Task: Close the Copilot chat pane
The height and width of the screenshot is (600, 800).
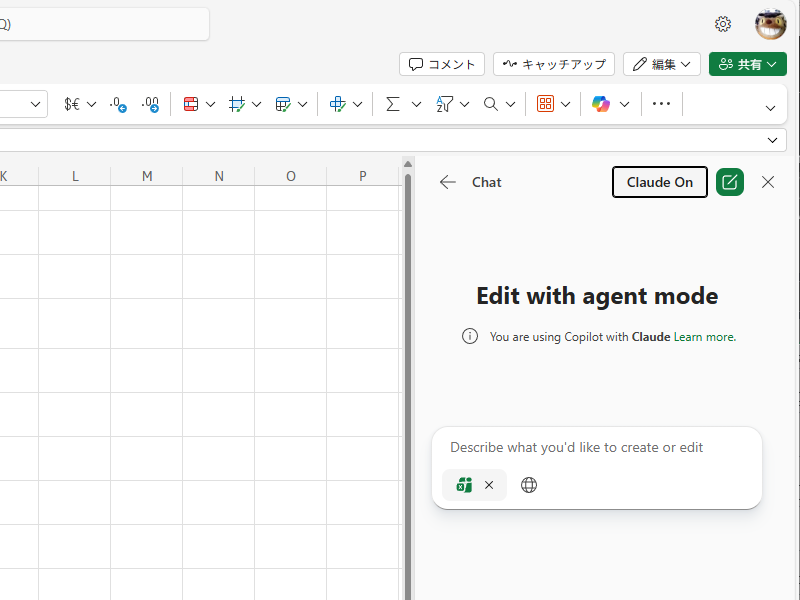Action: (768, 182)
